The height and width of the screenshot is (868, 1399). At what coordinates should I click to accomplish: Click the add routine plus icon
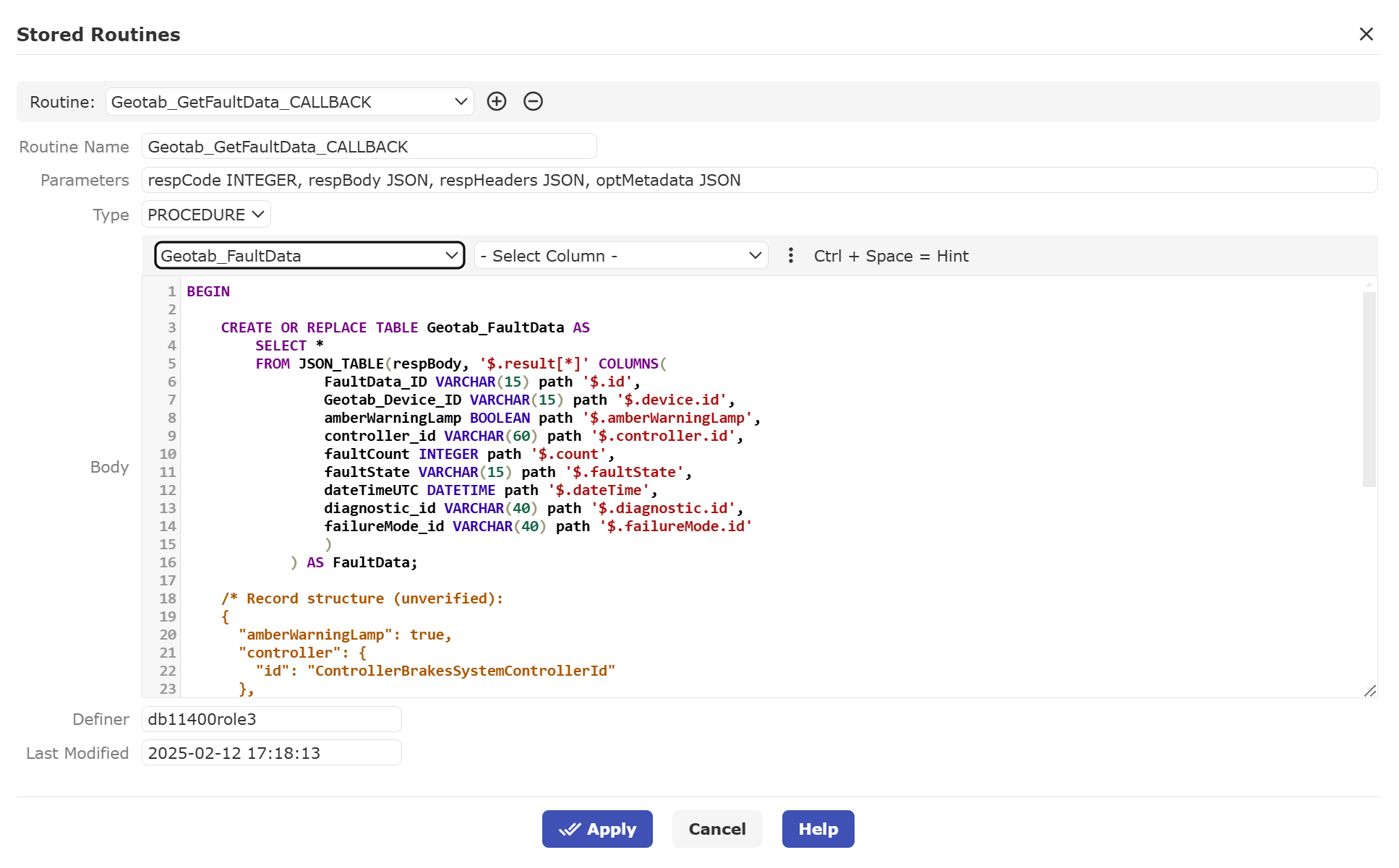[497, 101]
